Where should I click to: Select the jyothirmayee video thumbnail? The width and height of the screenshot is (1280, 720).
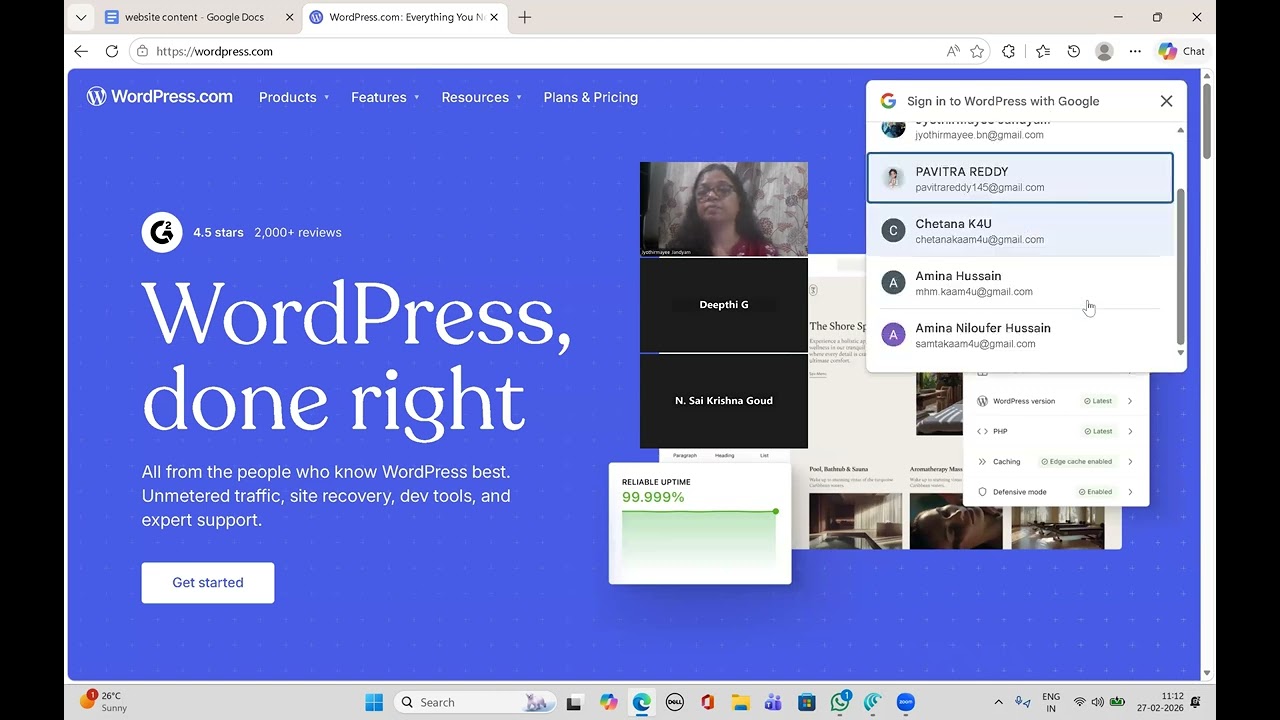[x=724, y=209]
